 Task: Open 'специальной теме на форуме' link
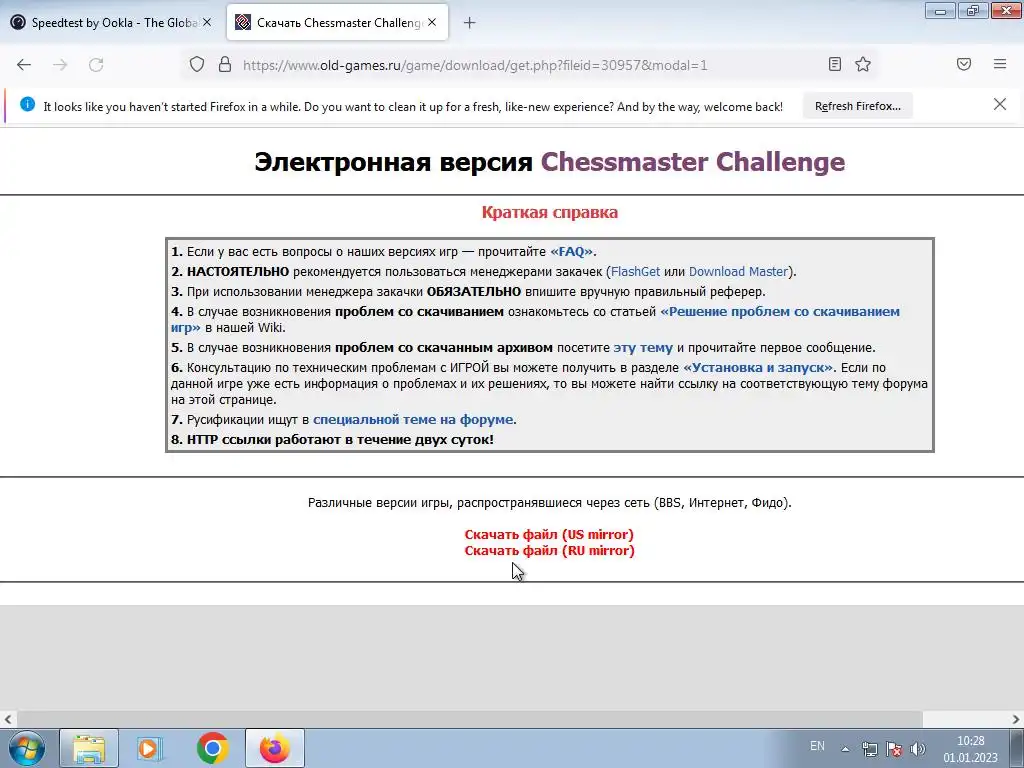413,420
